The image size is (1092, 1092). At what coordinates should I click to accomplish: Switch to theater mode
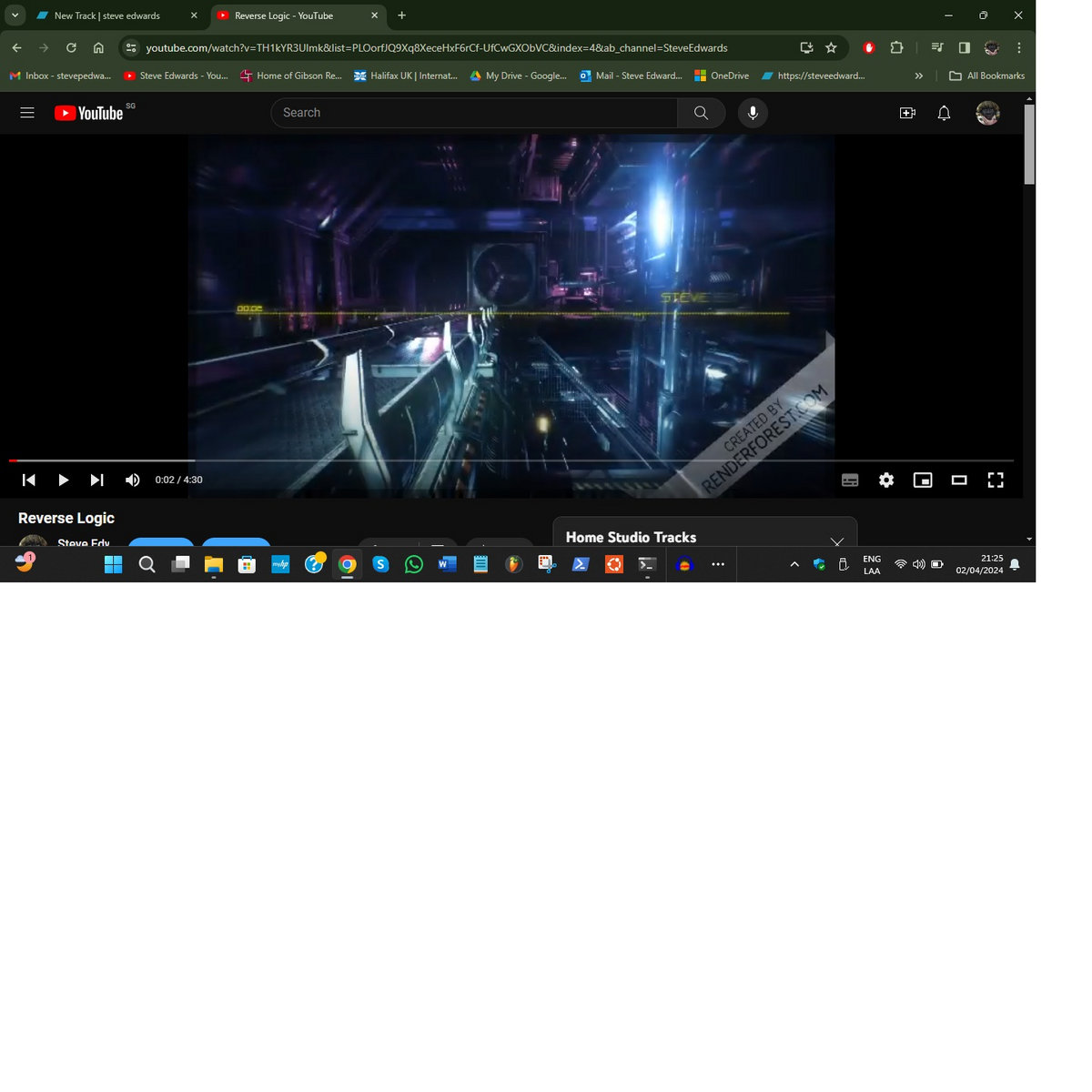coord(959,480)
